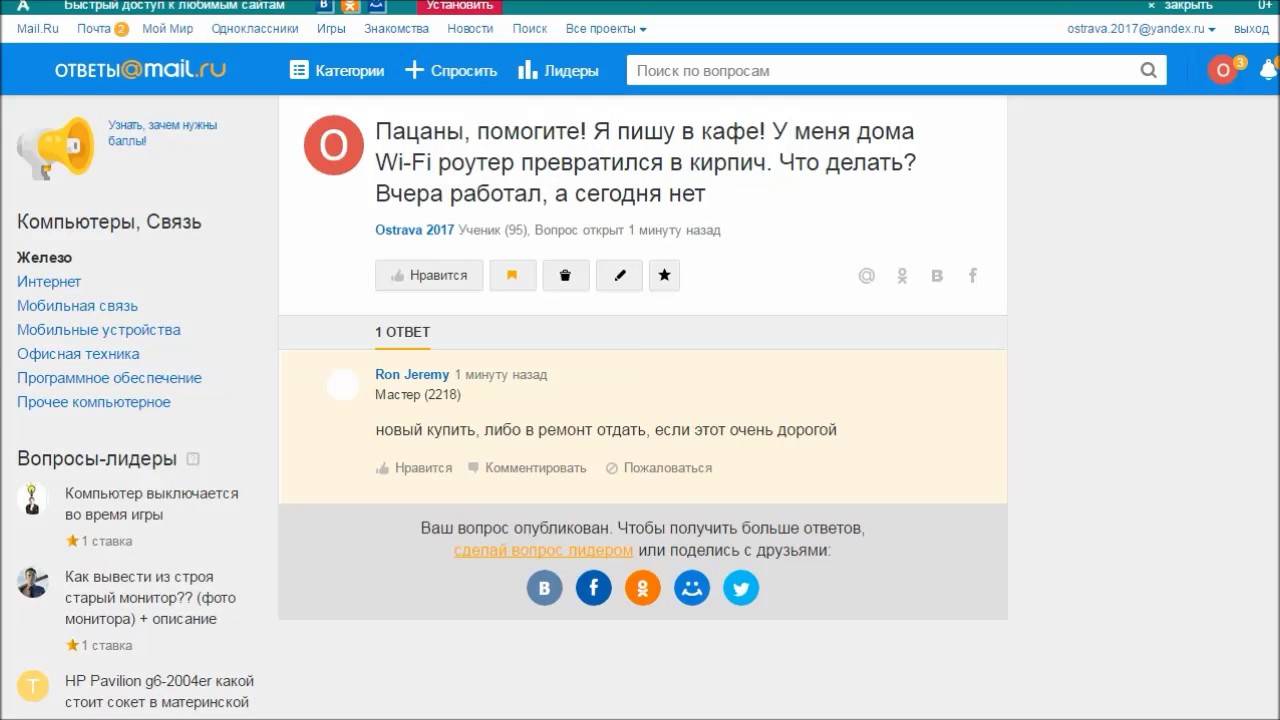
Task: Click the Мой Мир round share icon
Action: [692, 588]
